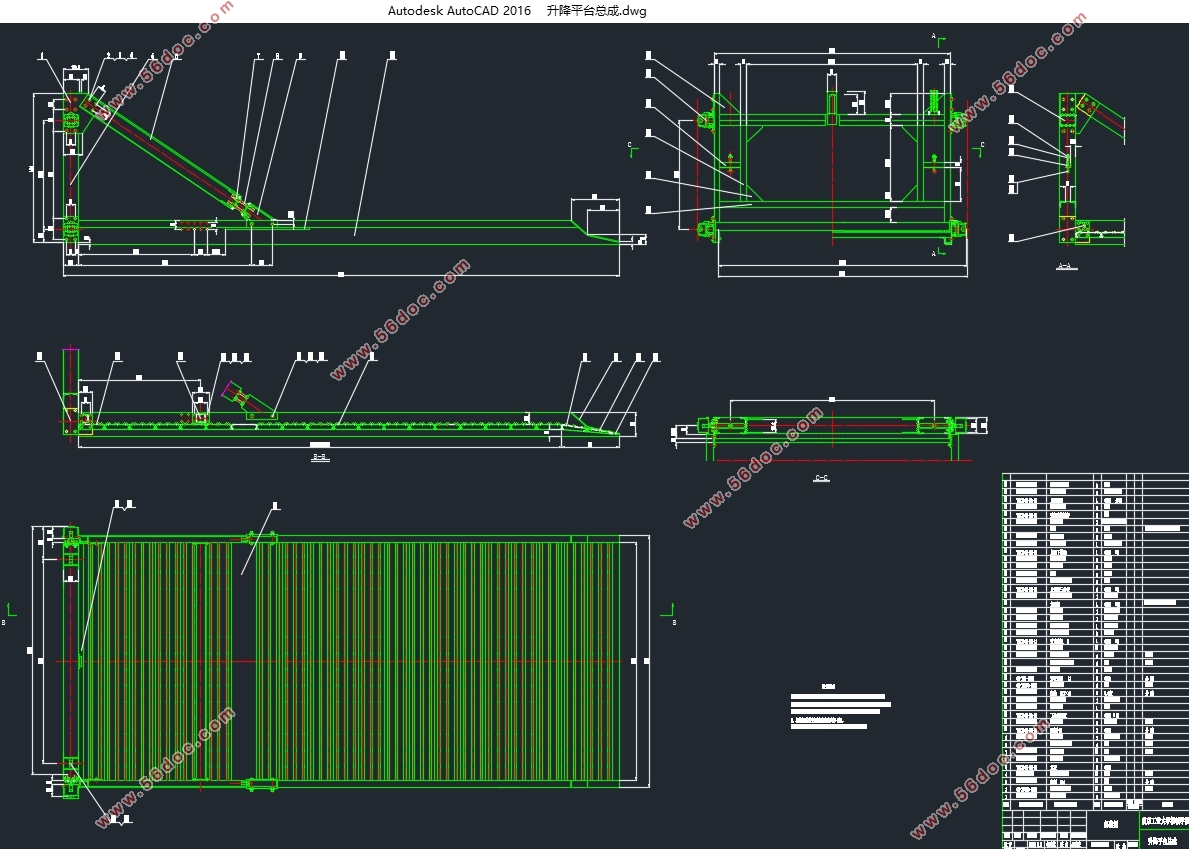Select the C-C section view label
Viewport: 1189px width, 849px height.
click(x=822, y=478)
